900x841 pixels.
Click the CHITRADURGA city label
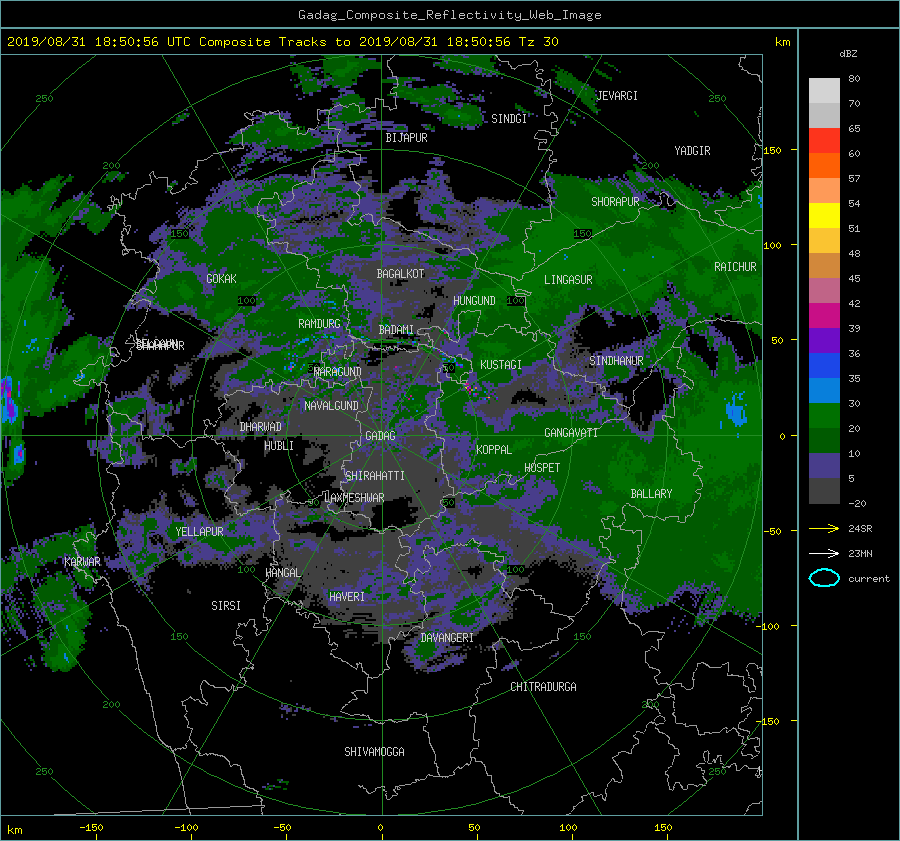pos(544,687)
